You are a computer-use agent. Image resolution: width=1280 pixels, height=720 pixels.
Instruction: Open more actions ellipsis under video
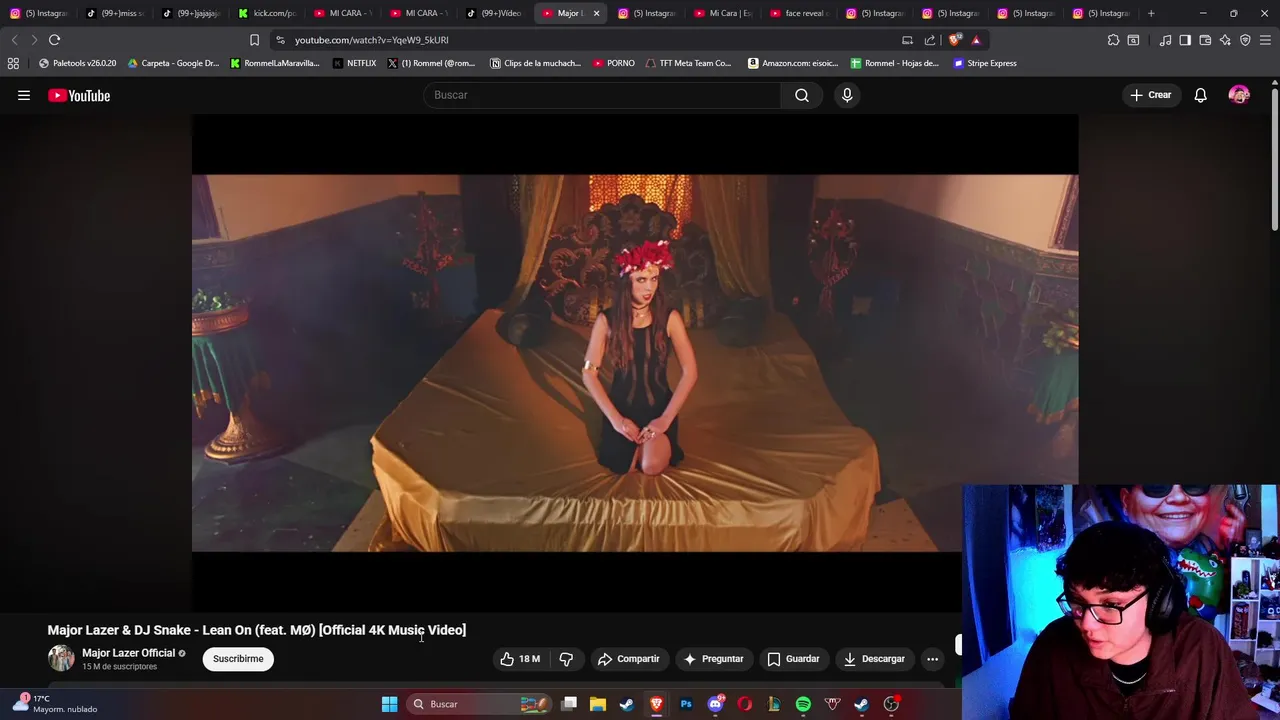(932, 659)
